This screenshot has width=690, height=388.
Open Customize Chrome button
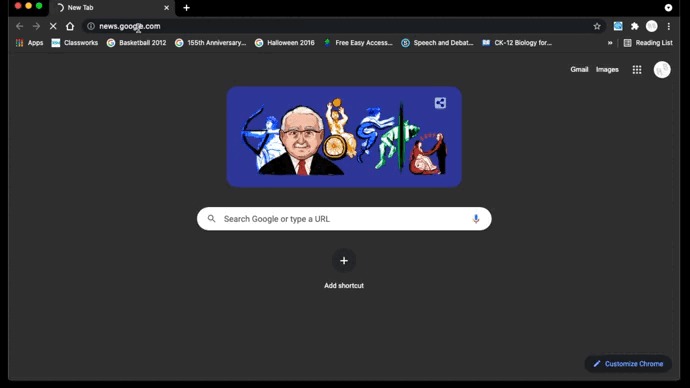[628, 364]
